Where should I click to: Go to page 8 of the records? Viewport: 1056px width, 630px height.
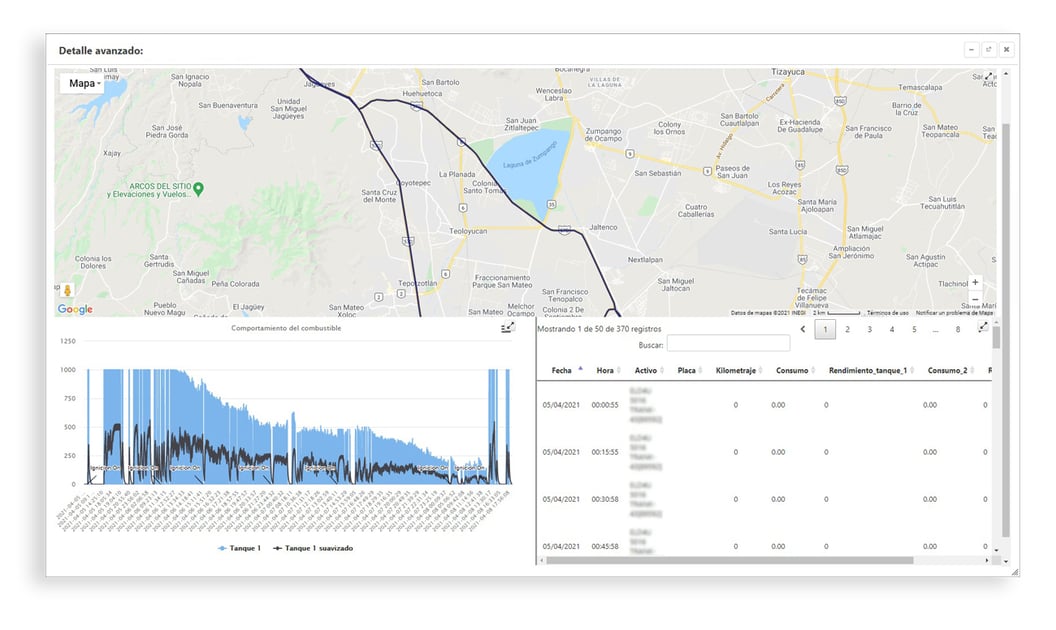(958, 329)
